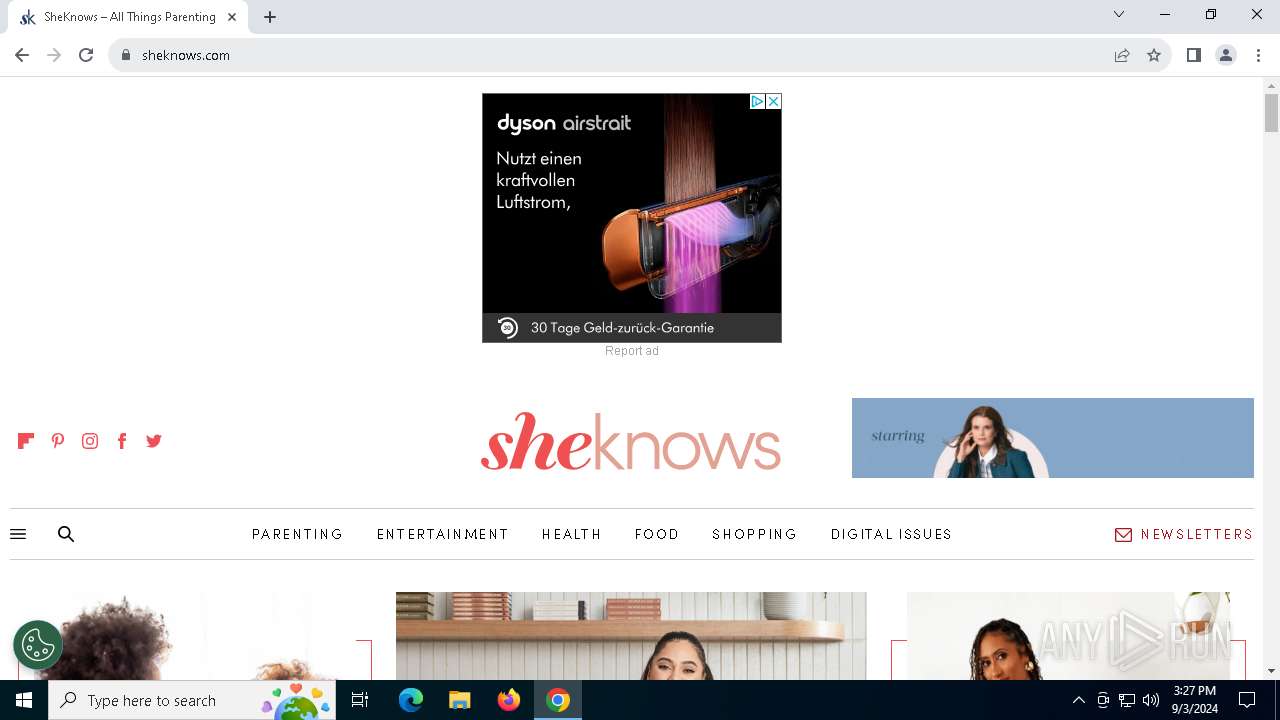Show hidden system tray icons
This screenshot has height=720, width=1280.
pos(1078,700)
